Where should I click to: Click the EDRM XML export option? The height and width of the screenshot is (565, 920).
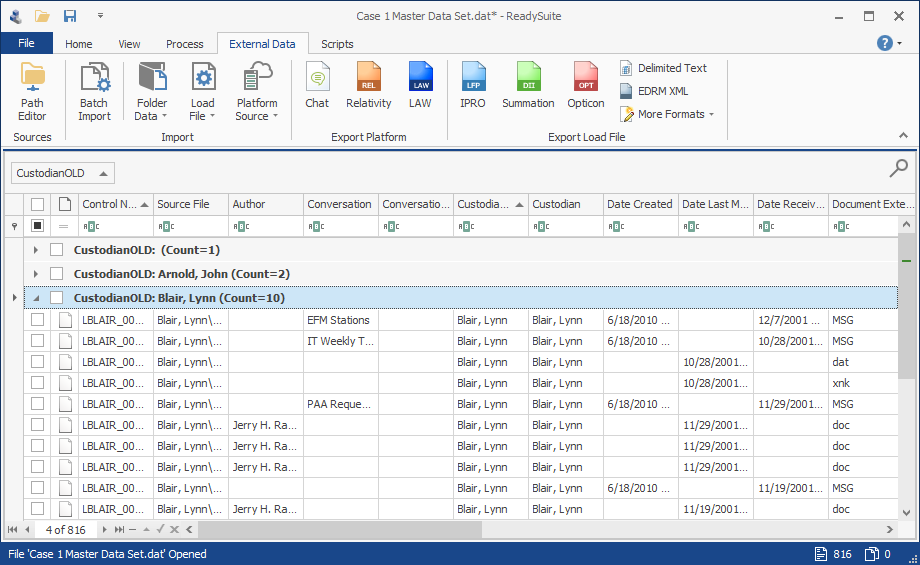(x=654, y=91)
